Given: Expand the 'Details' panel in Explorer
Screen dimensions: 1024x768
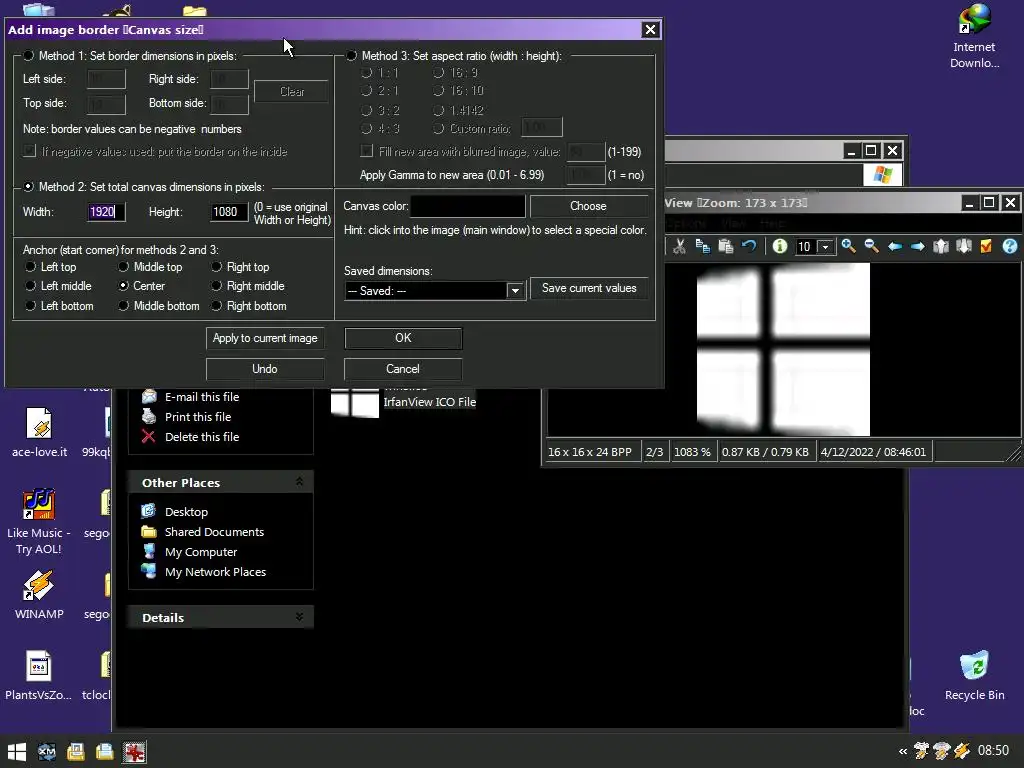Looking at the screenshot, I should point(299,616).
